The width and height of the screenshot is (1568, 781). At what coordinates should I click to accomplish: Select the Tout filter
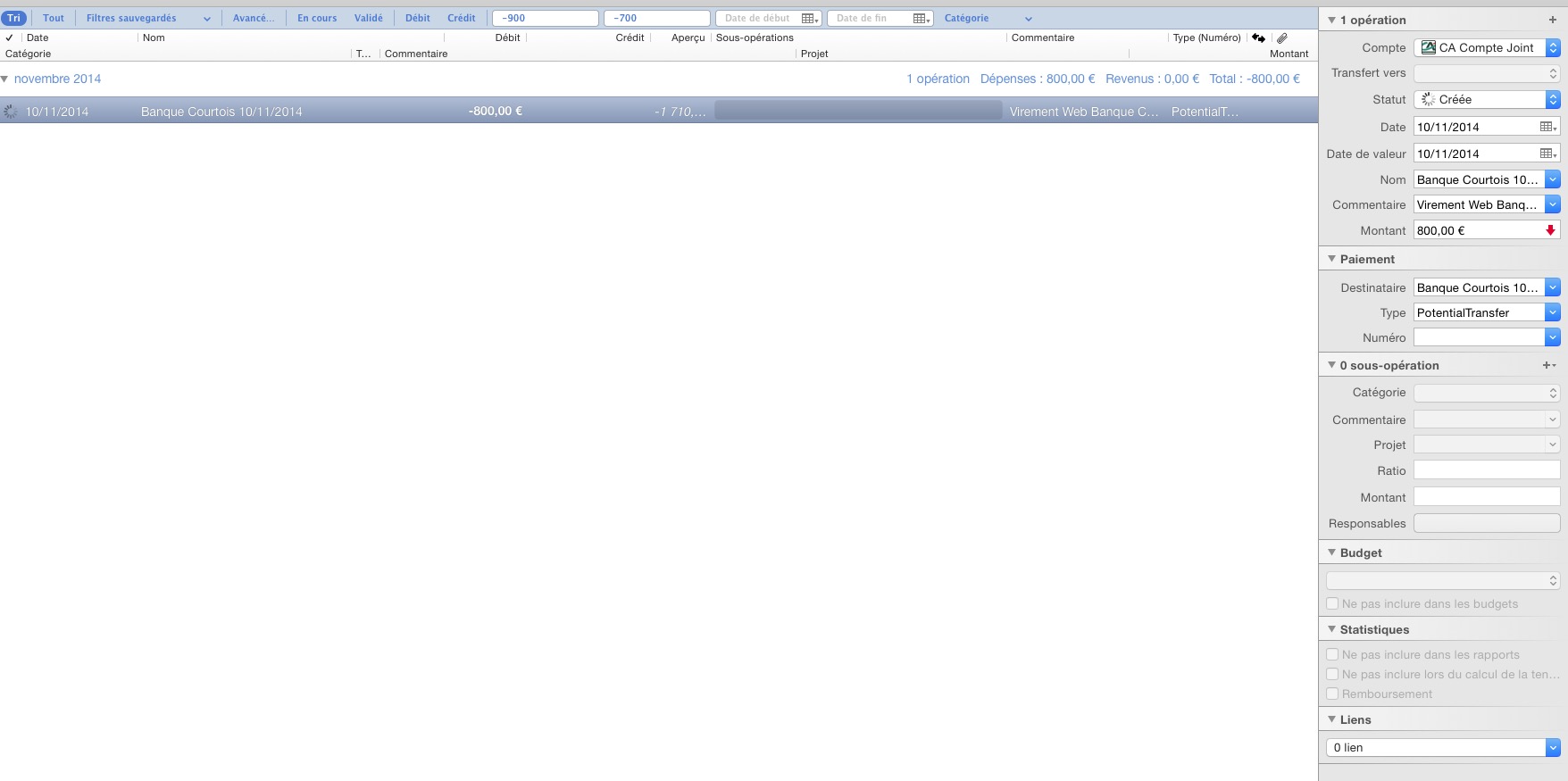click(54, 18)
